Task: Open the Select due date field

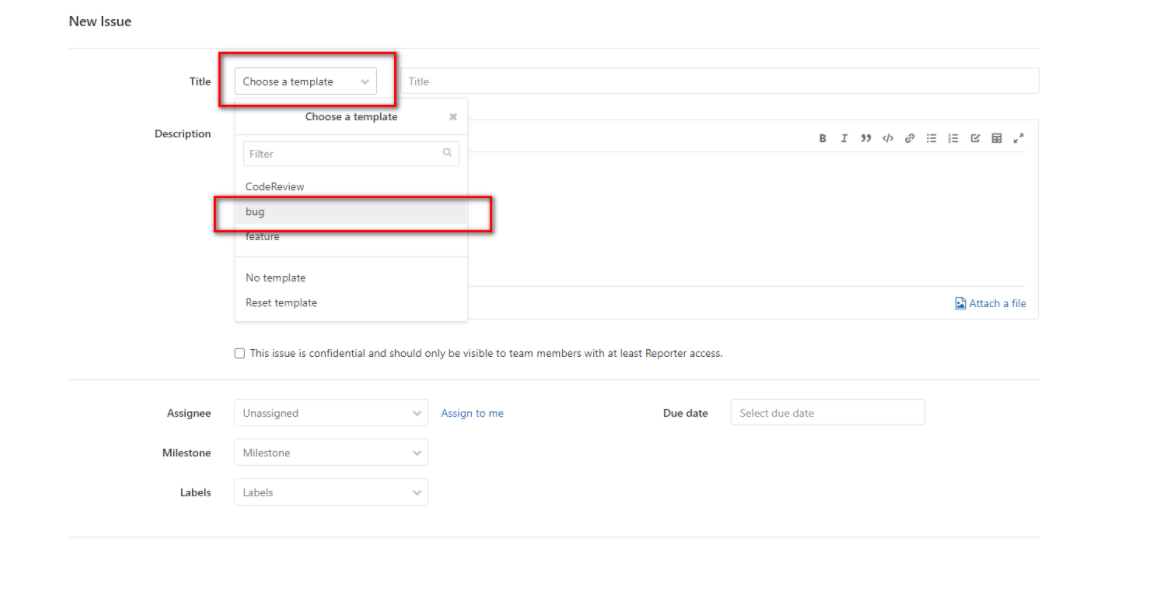Action: click(x=828, y=413)
